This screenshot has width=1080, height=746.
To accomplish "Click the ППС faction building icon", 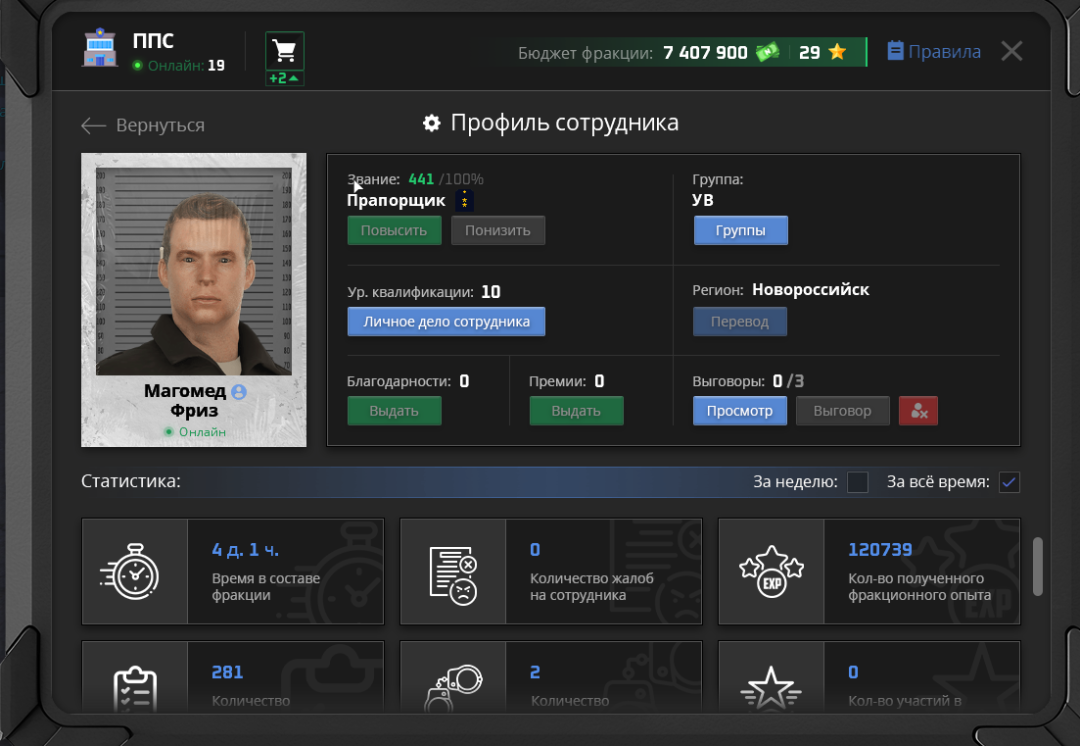I will tap(100, 48).
